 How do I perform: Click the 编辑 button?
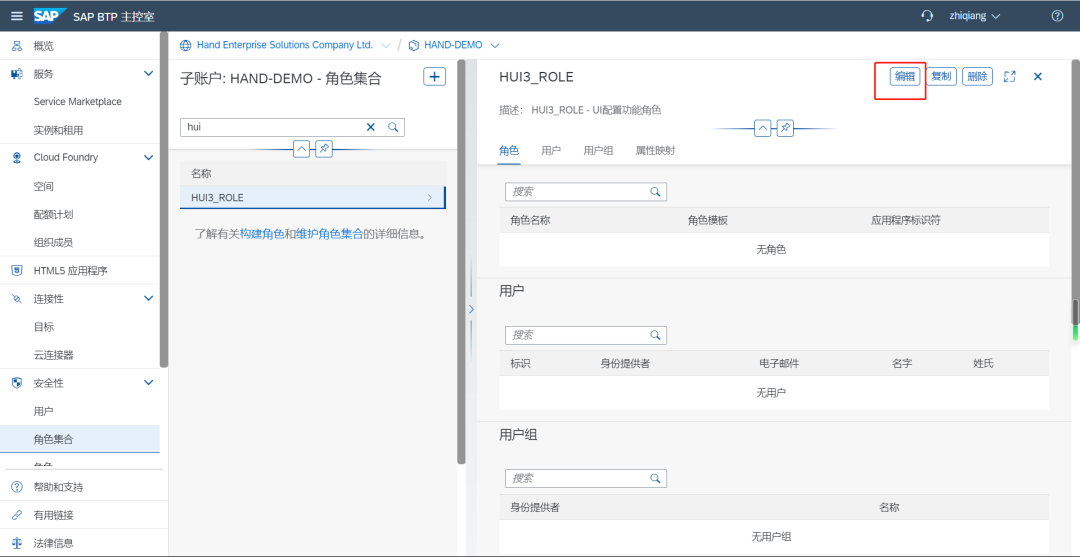pos(904,76)
